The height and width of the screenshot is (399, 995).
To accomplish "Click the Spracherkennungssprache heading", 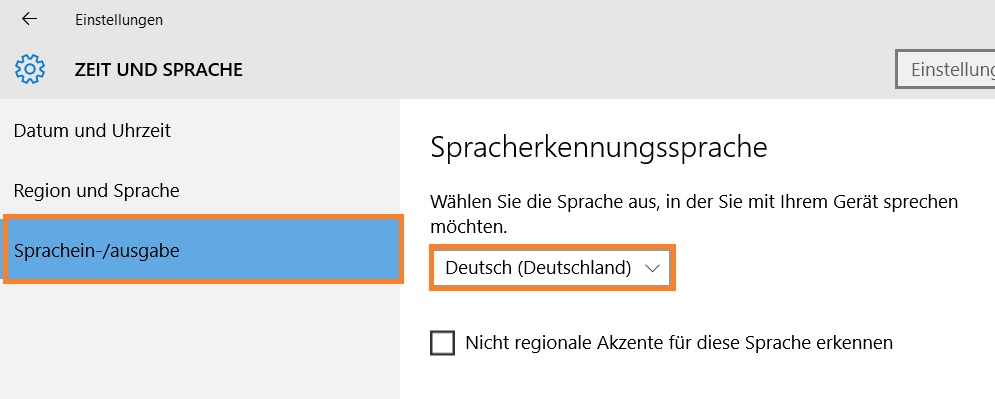I will point(598,148).
